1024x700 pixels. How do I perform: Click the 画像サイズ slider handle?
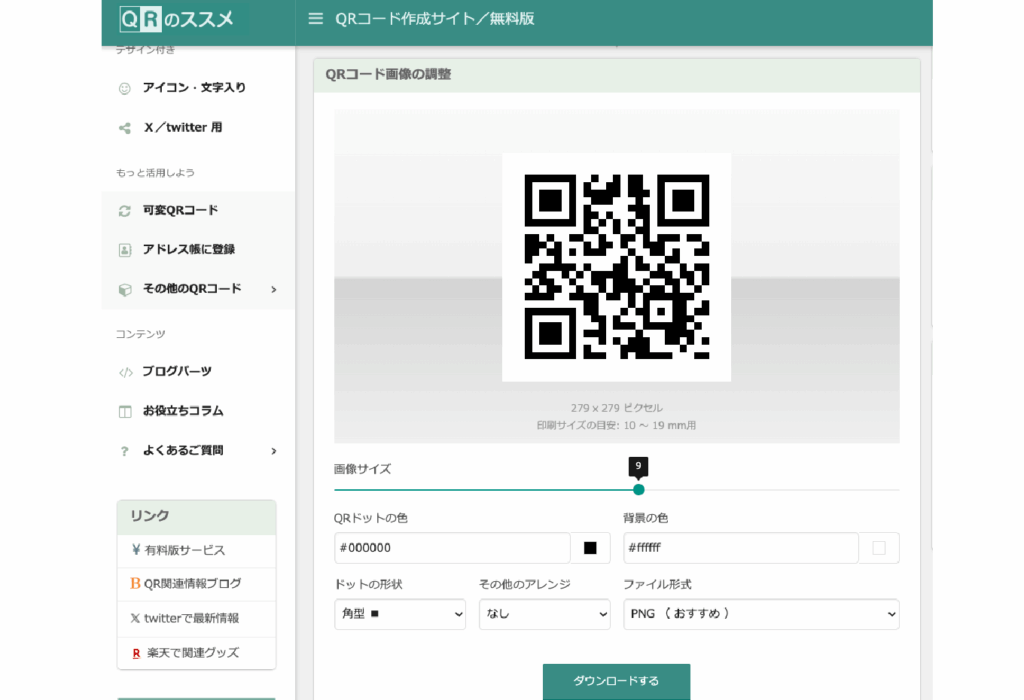639,490
